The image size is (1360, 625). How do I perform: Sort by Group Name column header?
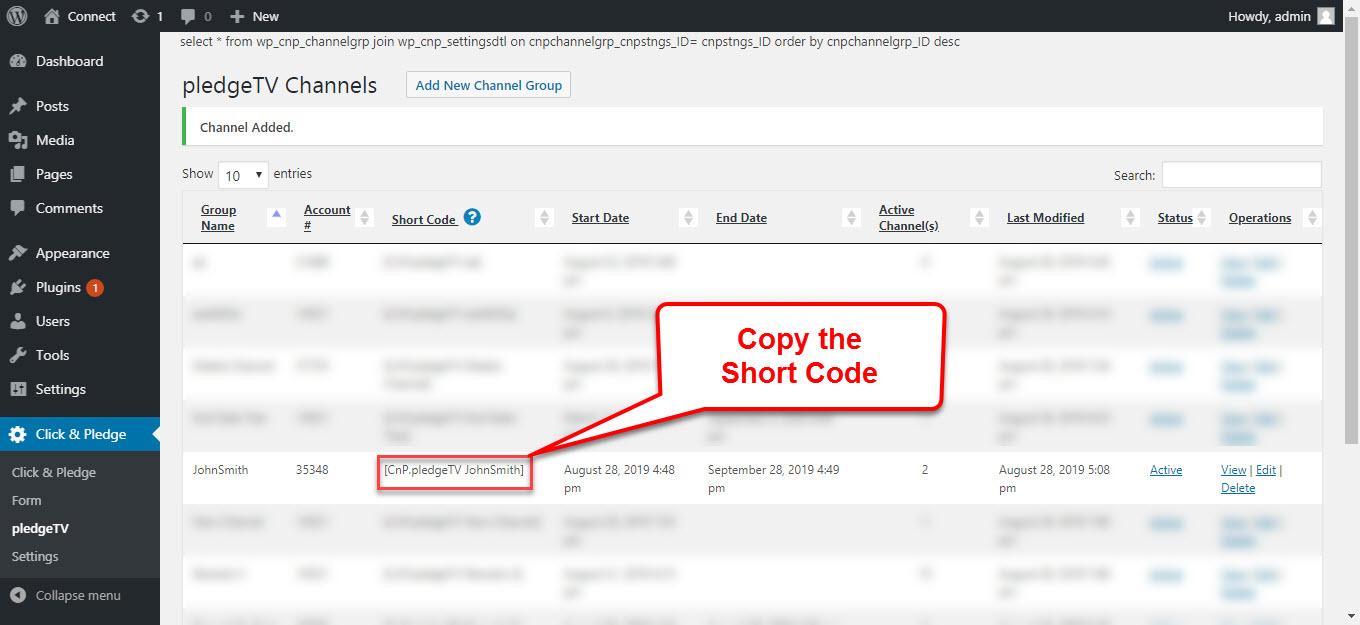point(218,217)
